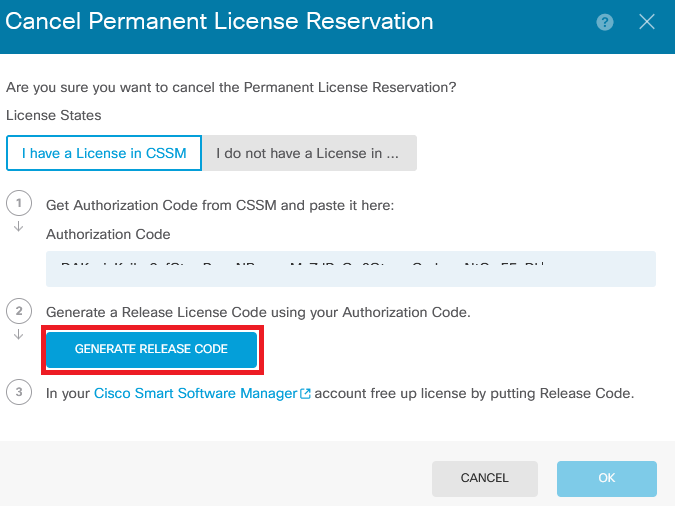Select the I have a License in CSSM tab

click(104, 153)
